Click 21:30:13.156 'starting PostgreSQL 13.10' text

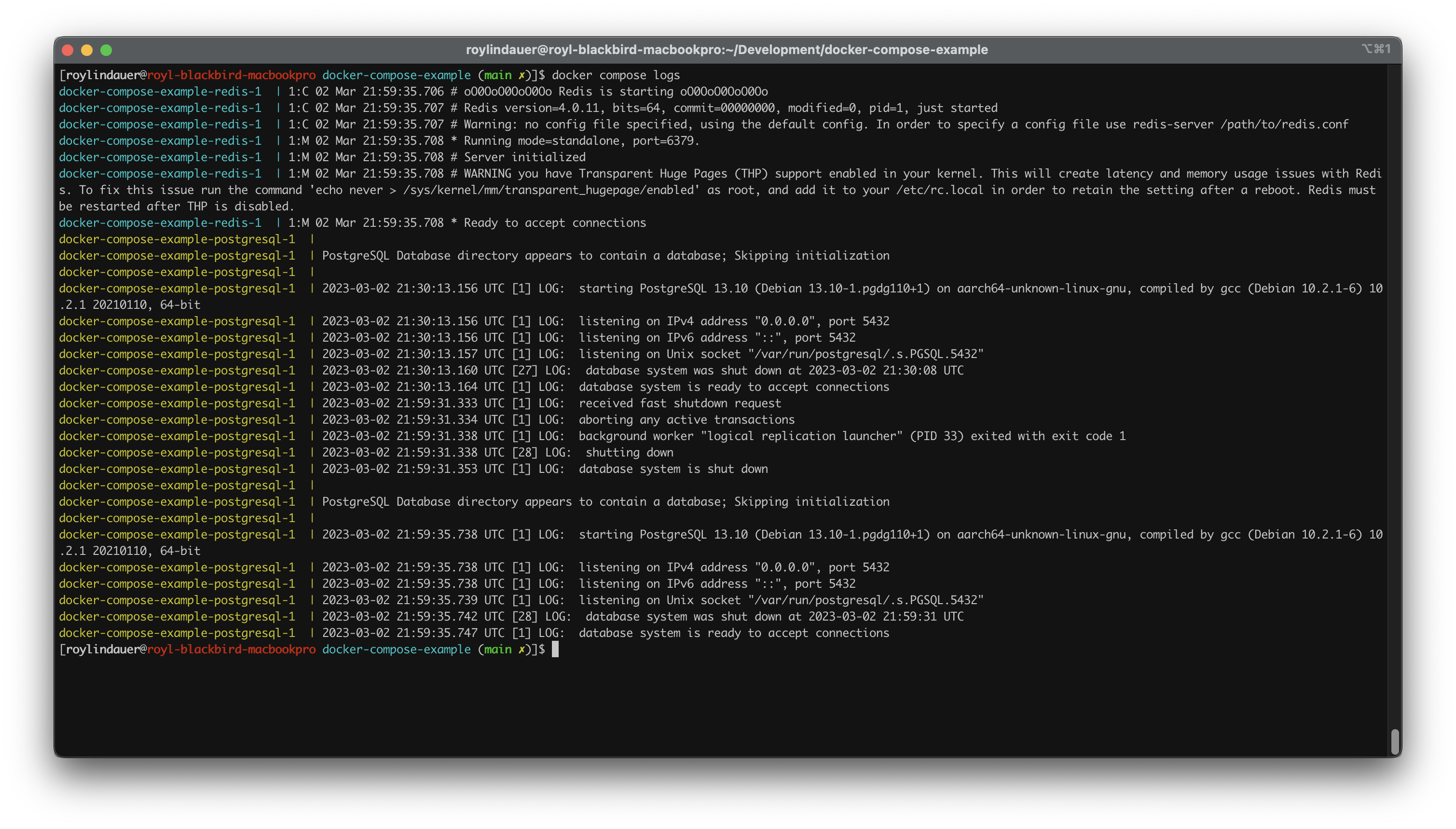coord(663,289)
